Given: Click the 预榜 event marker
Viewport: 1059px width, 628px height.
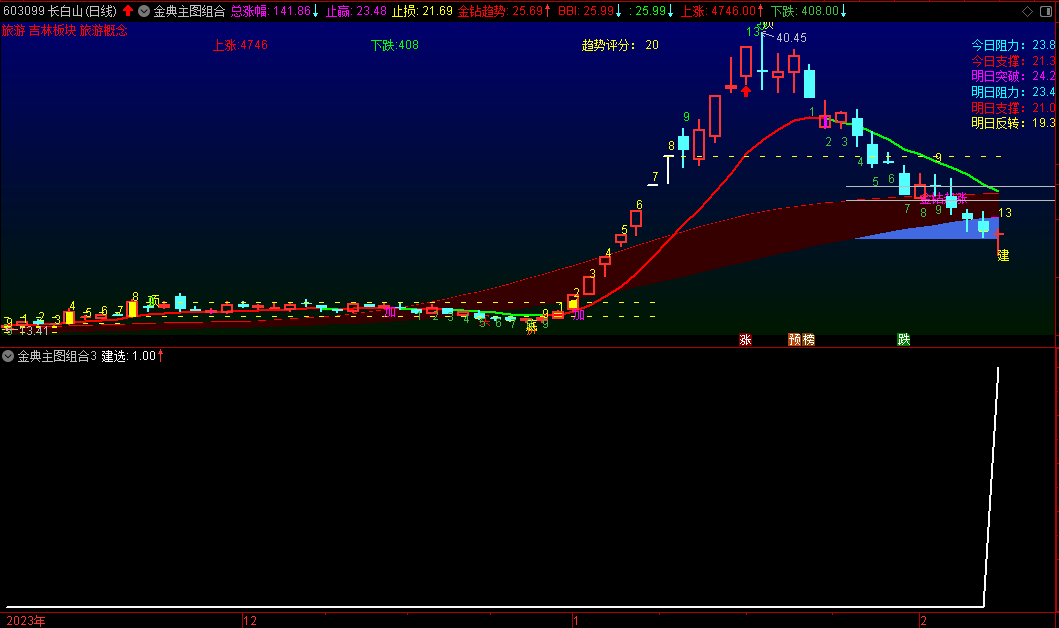Looking at the screenshot, I should point(802,340).
